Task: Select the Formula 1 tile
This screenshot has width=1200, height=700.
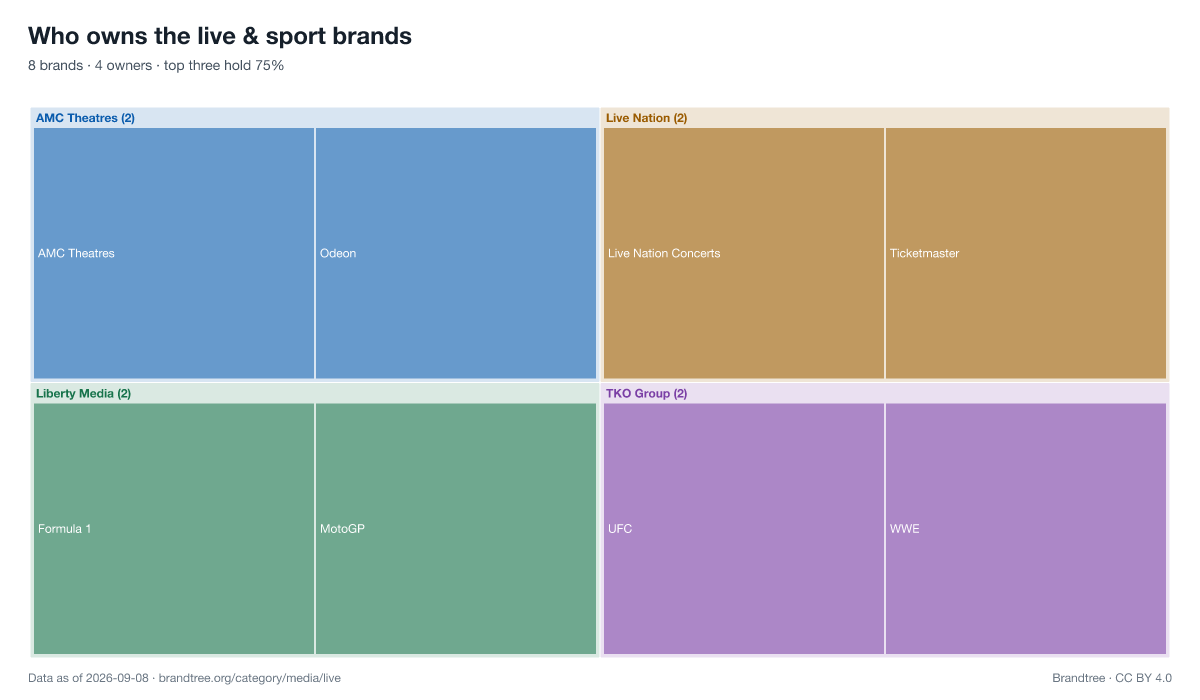Action: point(174,529)
